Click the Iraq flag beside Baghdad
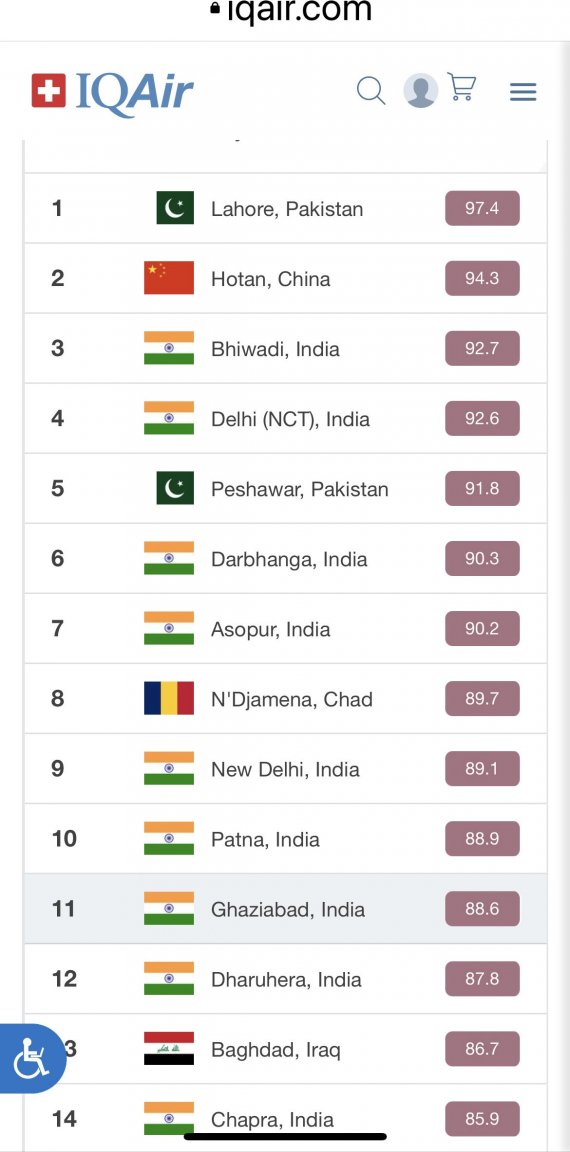 (169, 1048)
